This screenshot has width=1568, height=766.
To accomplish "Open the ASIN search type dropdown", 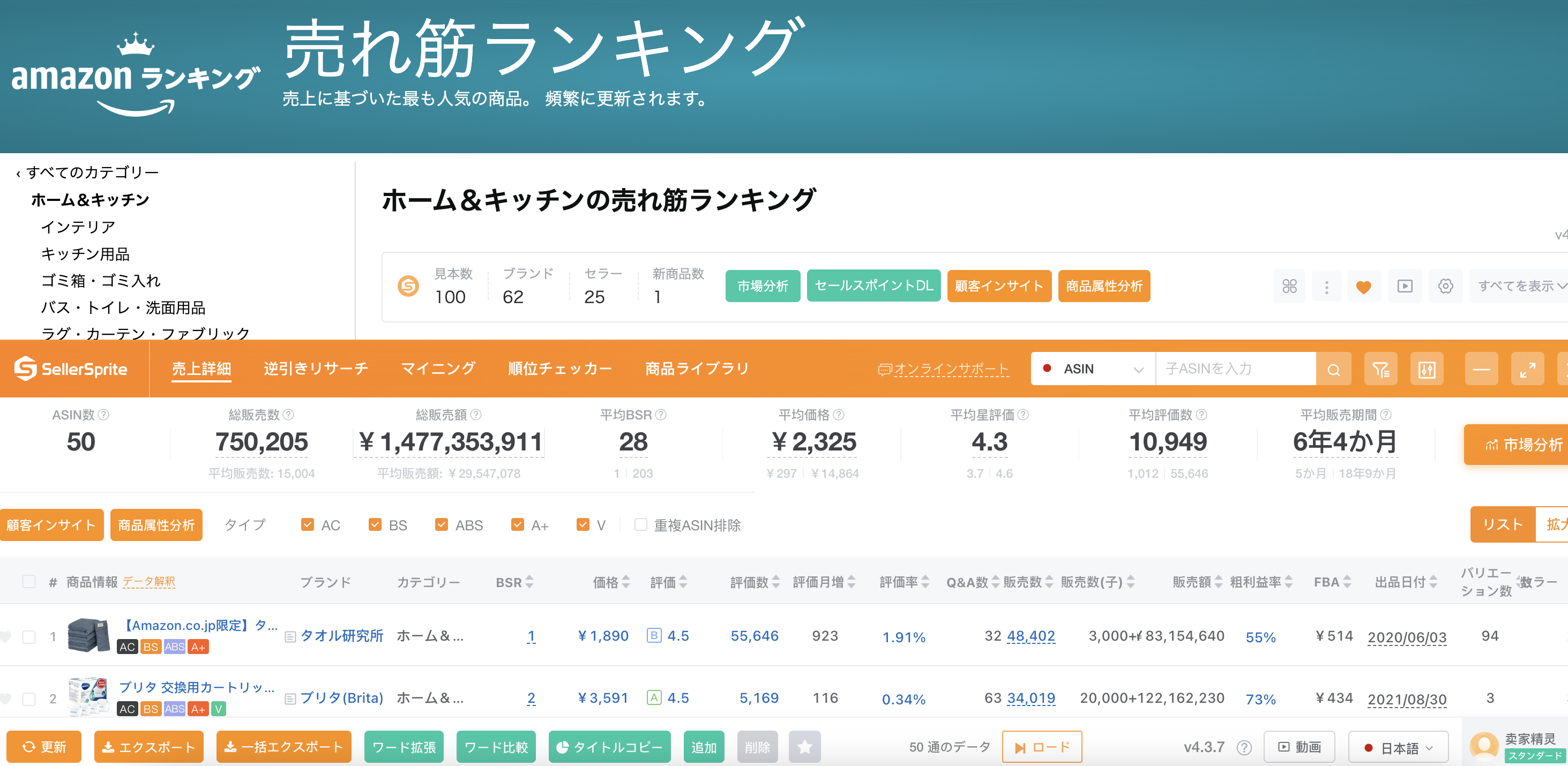I will (1093, 369).
